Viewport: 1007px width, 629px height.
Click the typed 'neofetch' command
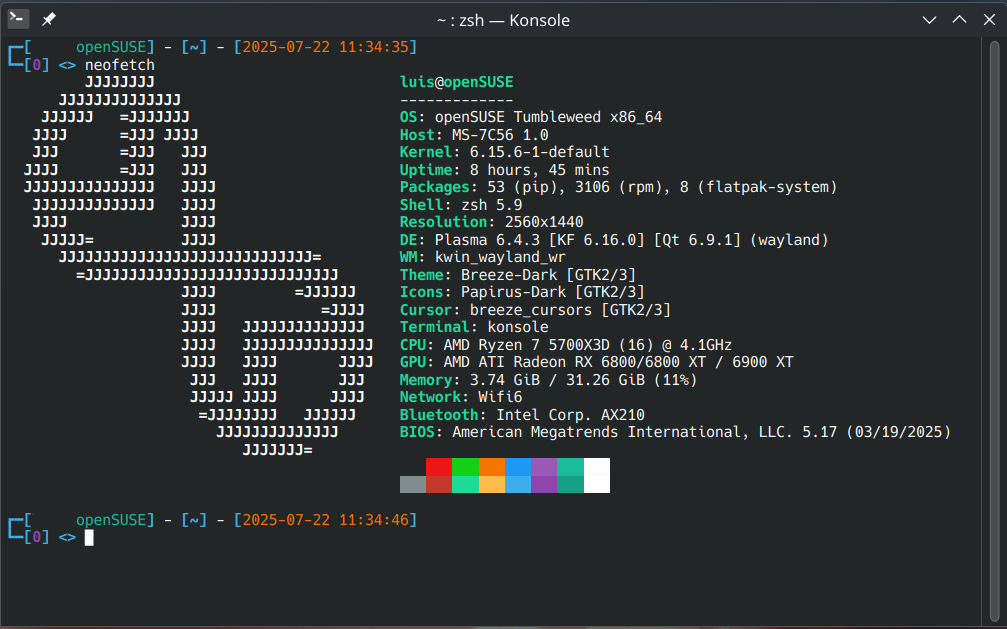coord(119,65)
